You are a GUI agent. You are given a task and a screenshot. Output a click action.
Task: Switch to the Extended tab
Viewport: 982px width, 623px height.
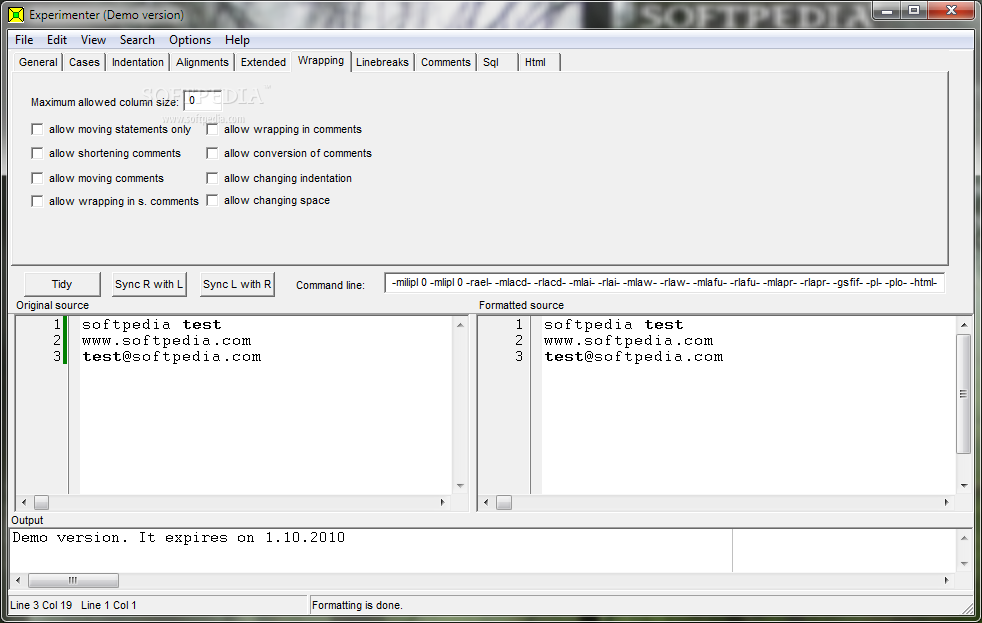click(263, 62)
